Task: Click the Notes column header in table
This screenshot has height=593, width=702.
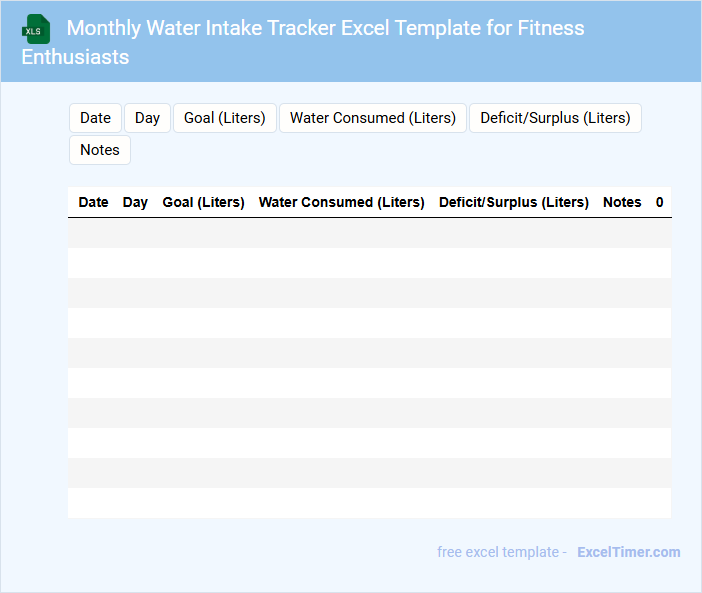Action: 621,202
